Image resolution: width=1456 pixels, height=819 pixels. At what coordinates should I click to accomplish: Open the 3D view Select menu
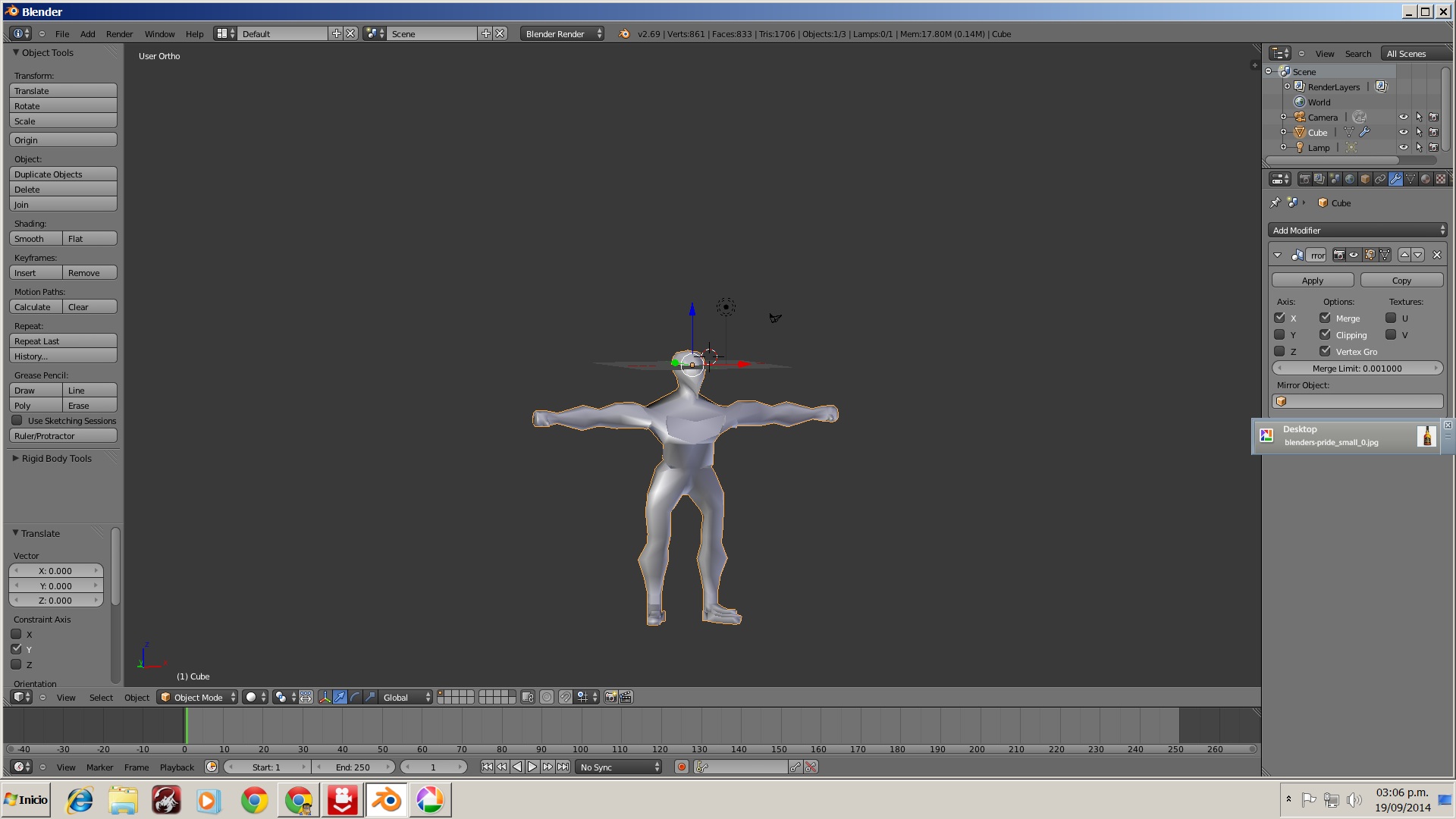click(x=101, y=698)
